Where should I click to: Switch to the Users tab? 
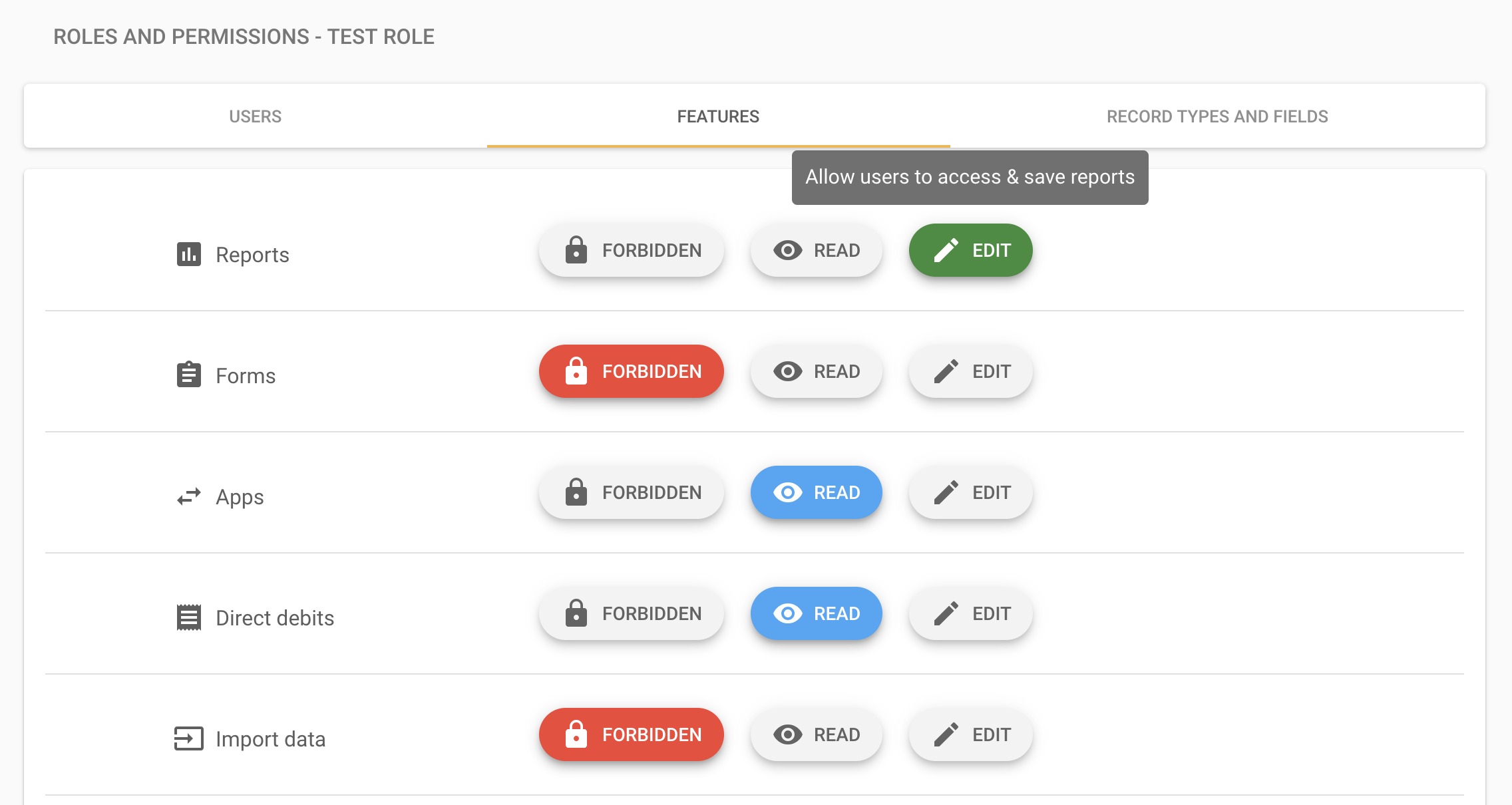click(256, 116)
